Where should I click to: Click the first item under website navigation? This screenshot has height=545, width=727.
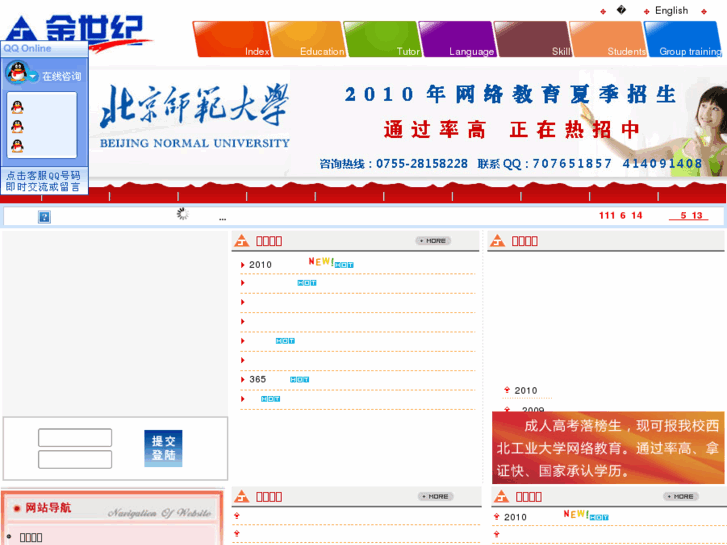[x=31, y=538]
